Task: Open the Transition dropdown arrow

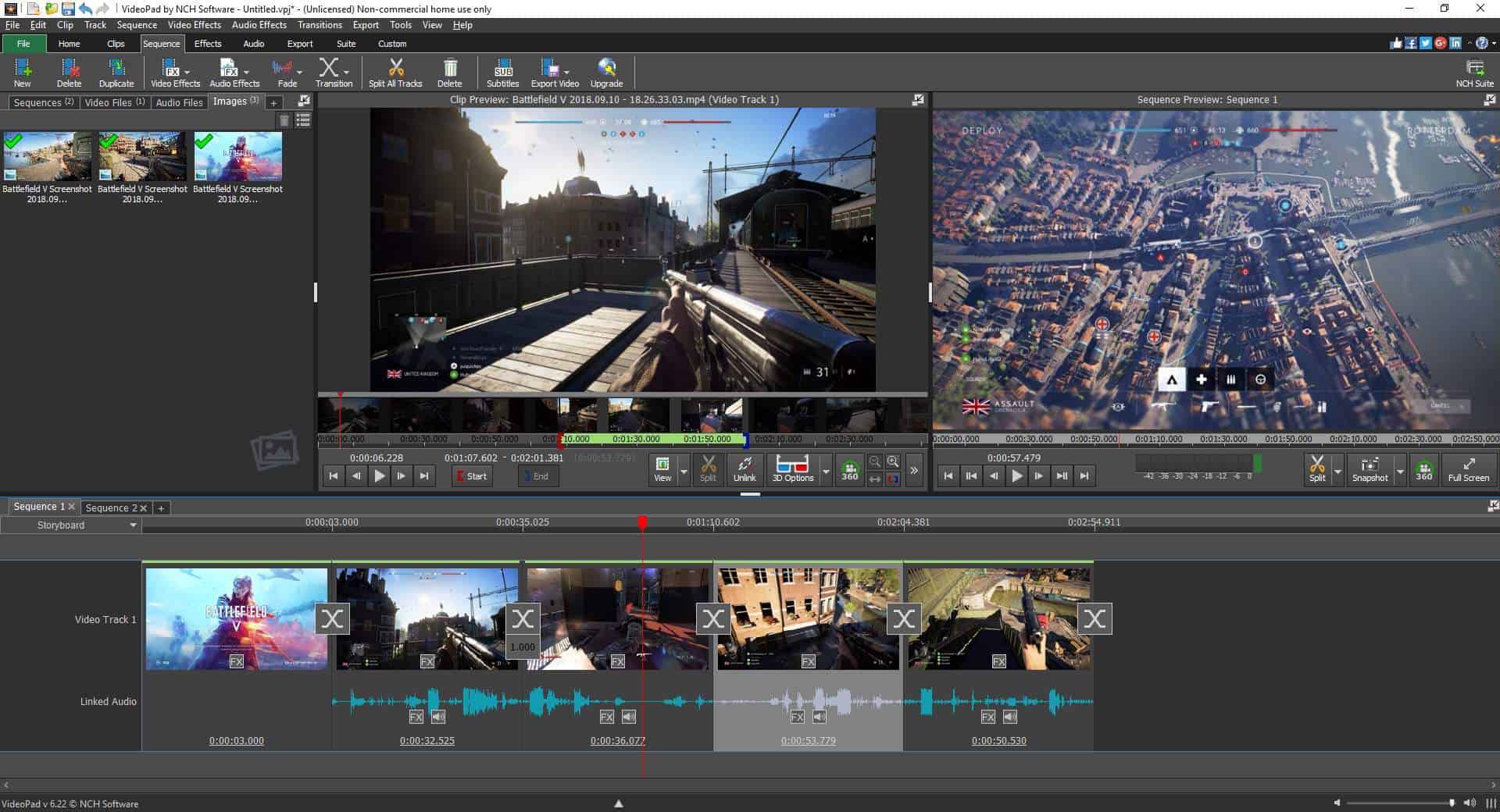Action: tap(346, 72)
